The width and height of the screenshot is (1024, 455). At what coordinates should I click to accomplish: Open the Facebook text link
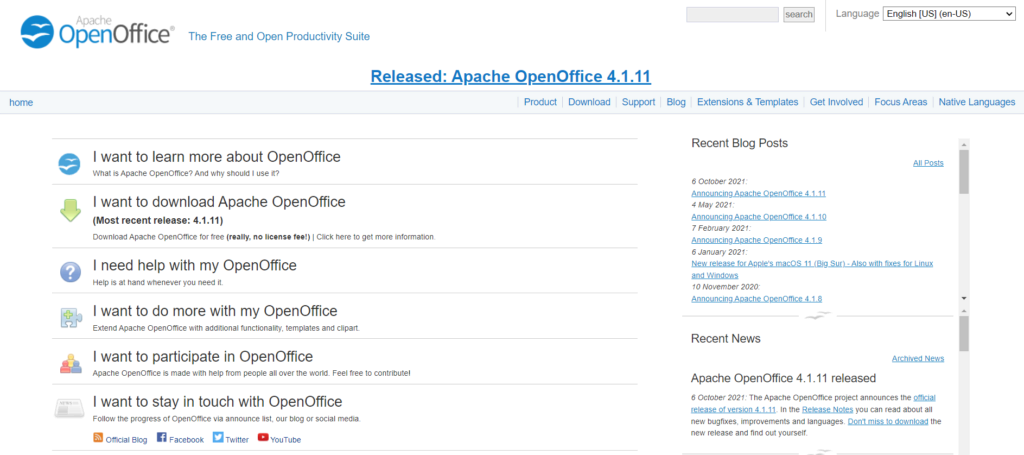(186, 440)
